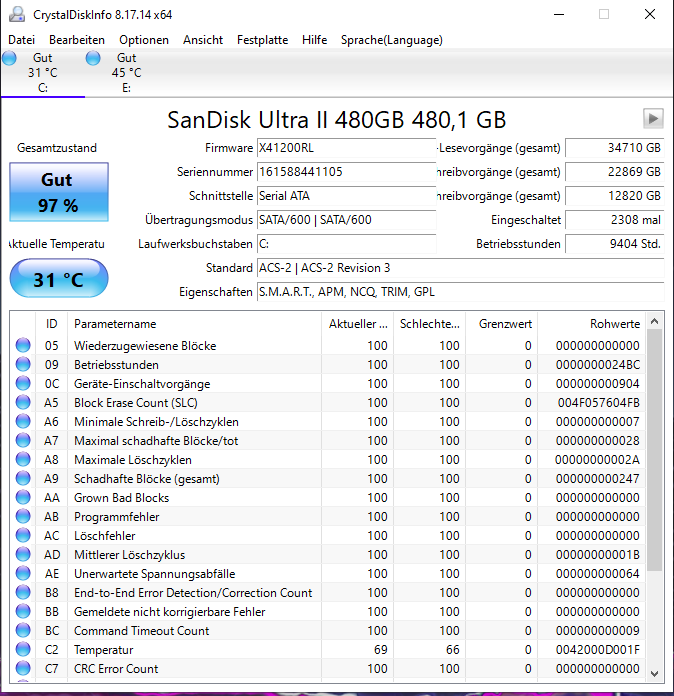674x696 pixels.
Task: Click the Grenzwert column header
Action: click(501, 324)
